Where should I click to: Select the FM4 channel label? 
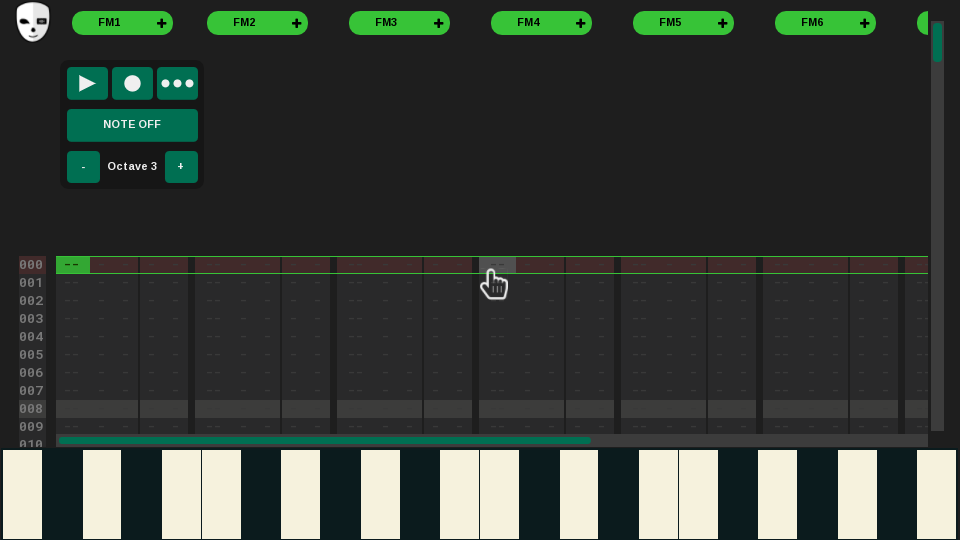click(528, 23)
